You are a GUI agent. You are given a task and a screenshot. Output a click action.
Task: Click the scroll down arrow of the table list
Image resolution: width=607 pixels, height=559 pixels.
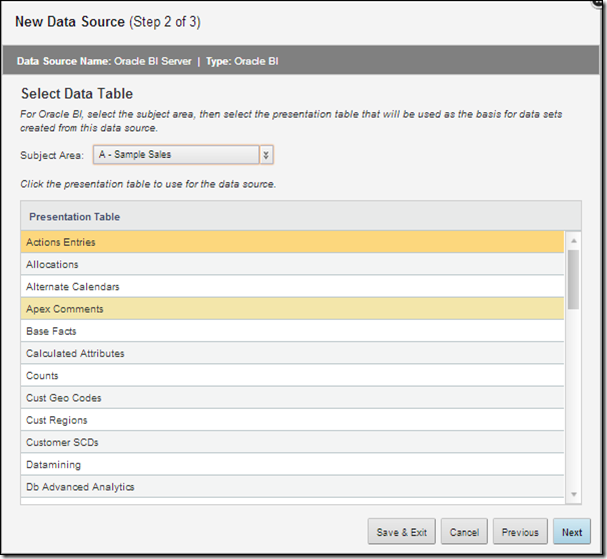[574, 493]
